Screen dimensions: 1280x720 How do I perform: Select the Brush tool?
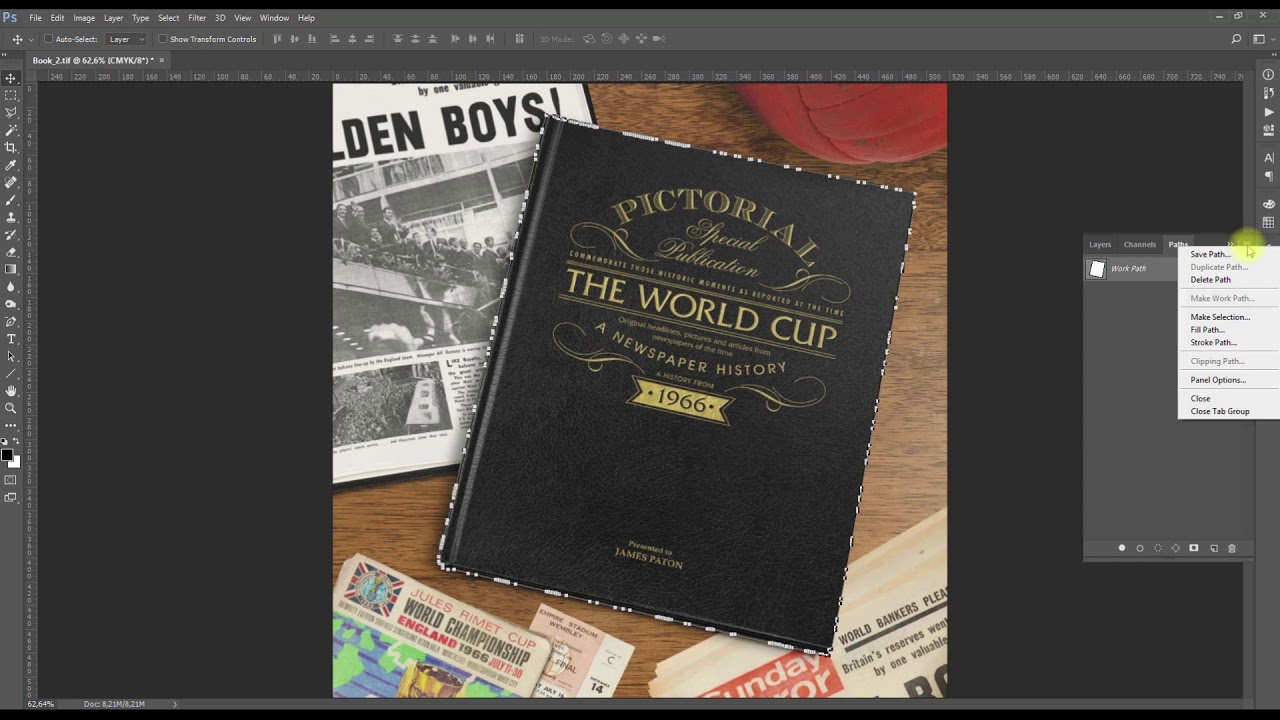[11, 200]
